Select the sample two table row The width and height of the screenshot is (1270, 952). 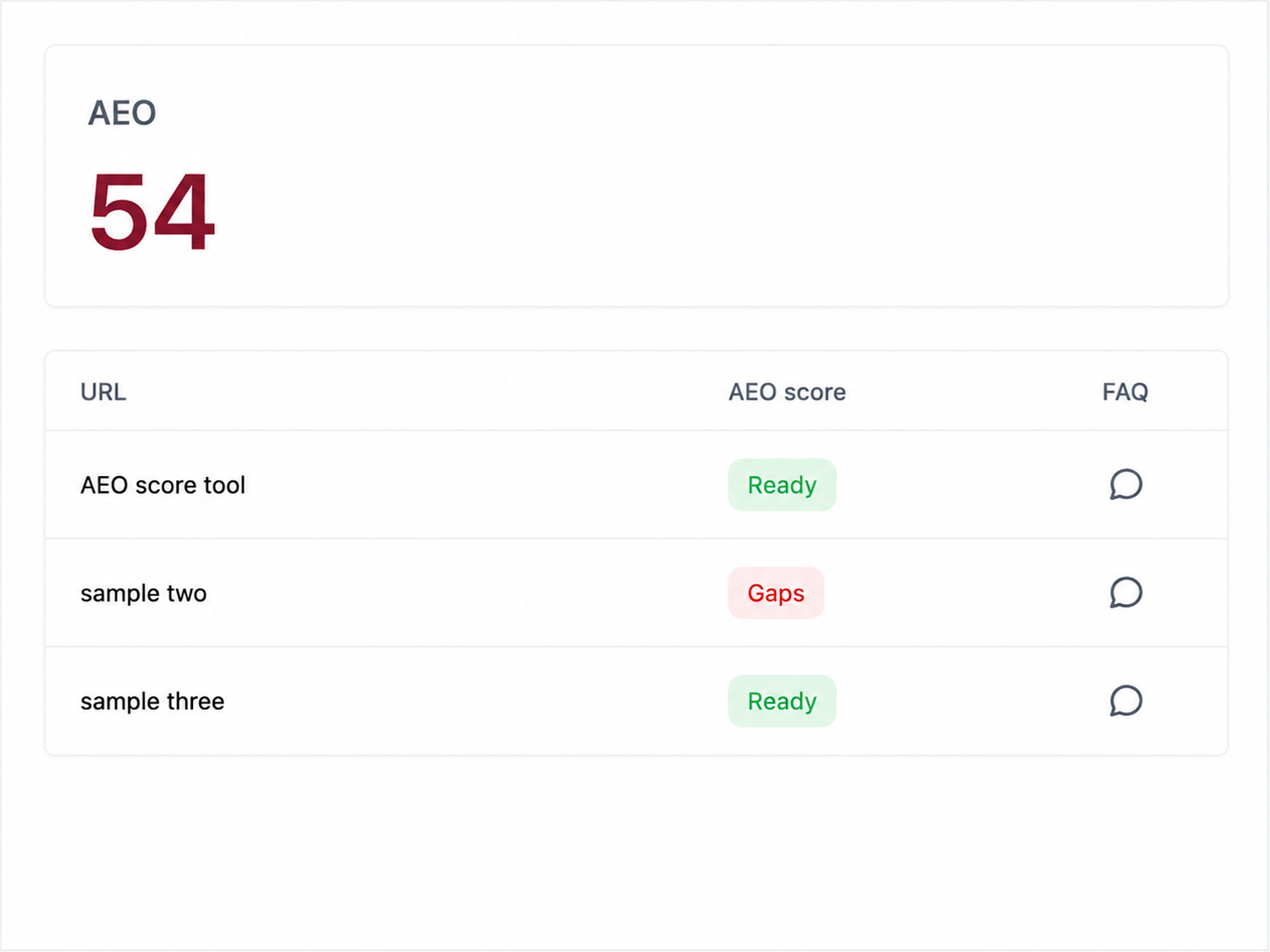pos(636,593)
